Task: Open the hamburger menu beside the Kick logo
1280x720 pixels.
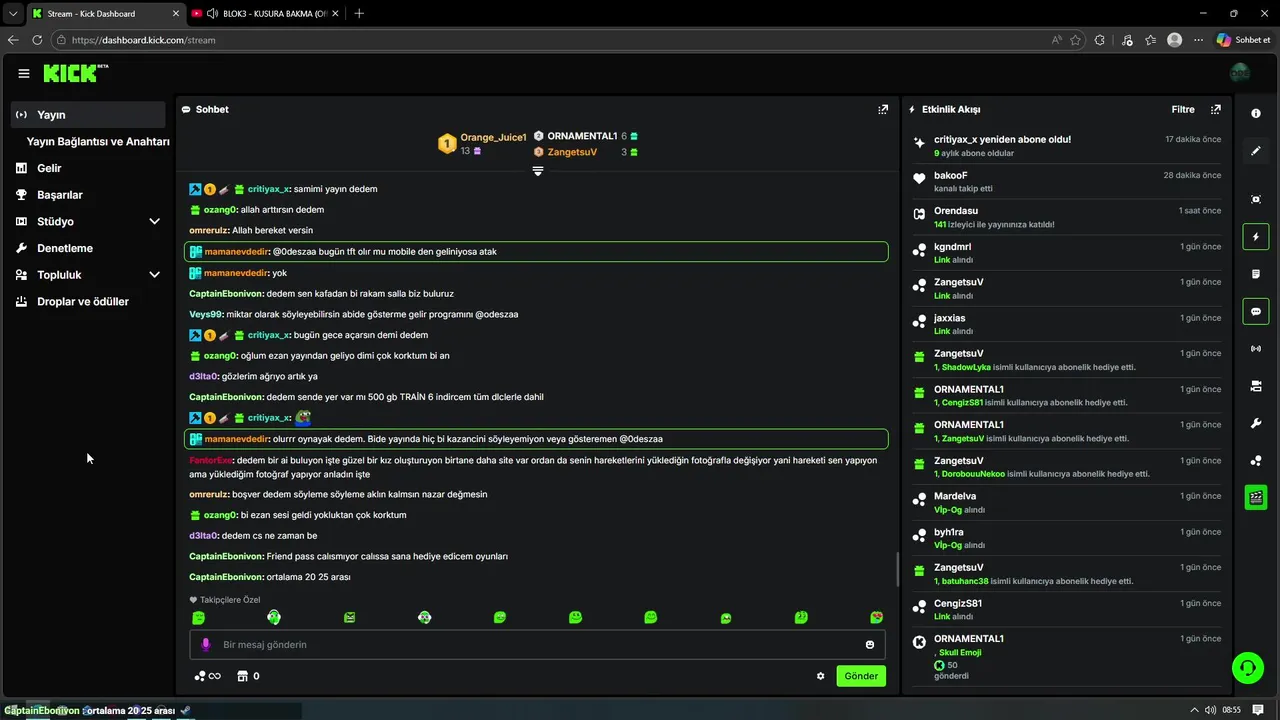Action: coord(24,73)
